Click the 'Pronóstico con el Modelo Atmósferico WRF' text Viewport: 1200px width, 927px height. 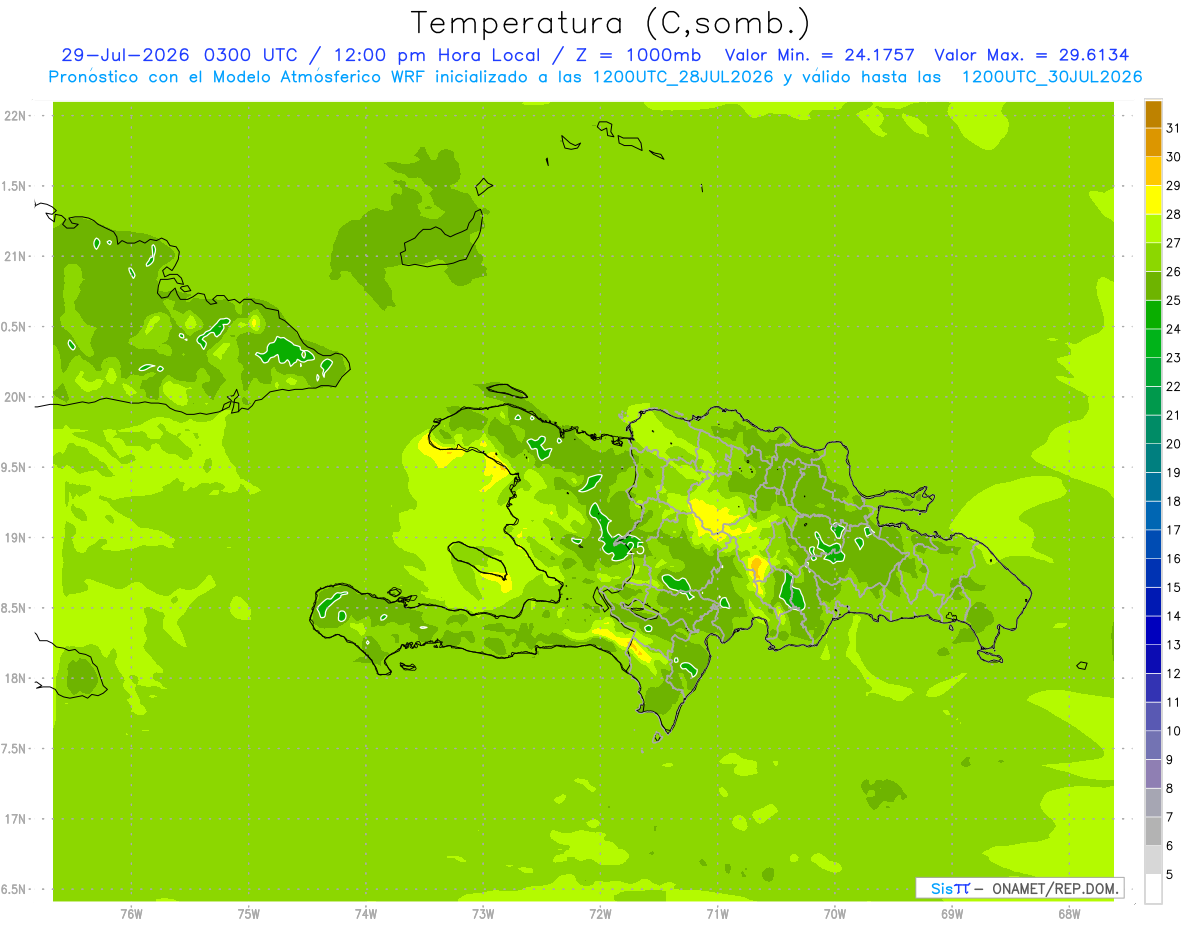pyautogui.click(x=238, y=77)
